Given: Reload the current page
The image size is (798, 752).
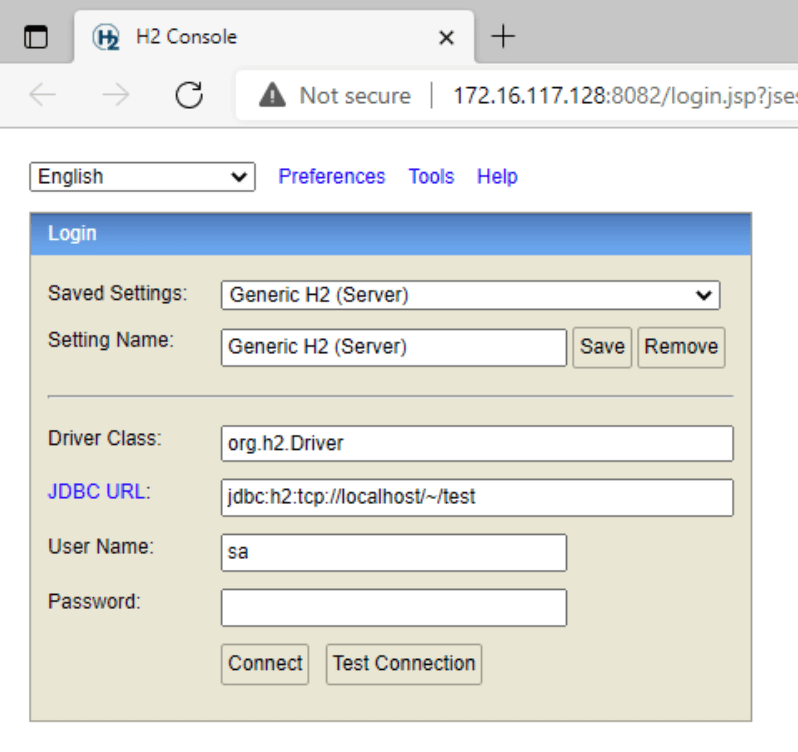Looking at the screenshot, I should coord(189,95).
